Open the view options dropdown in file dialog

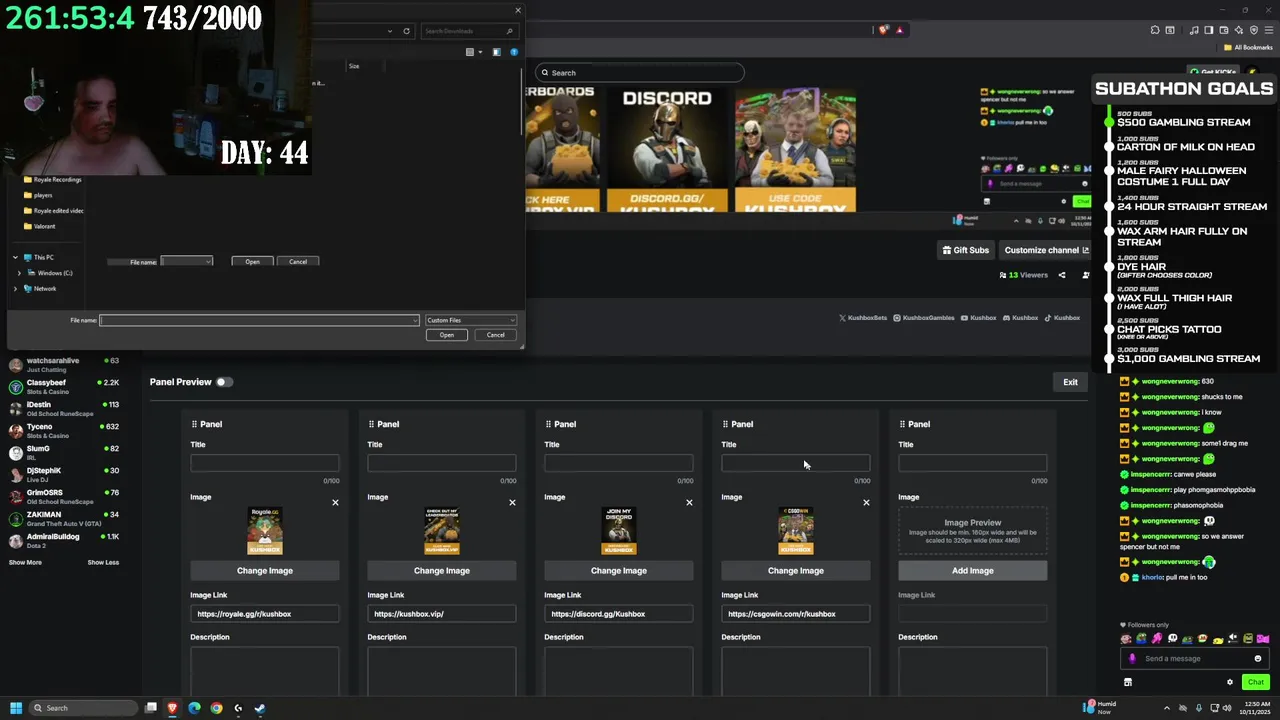480,52
